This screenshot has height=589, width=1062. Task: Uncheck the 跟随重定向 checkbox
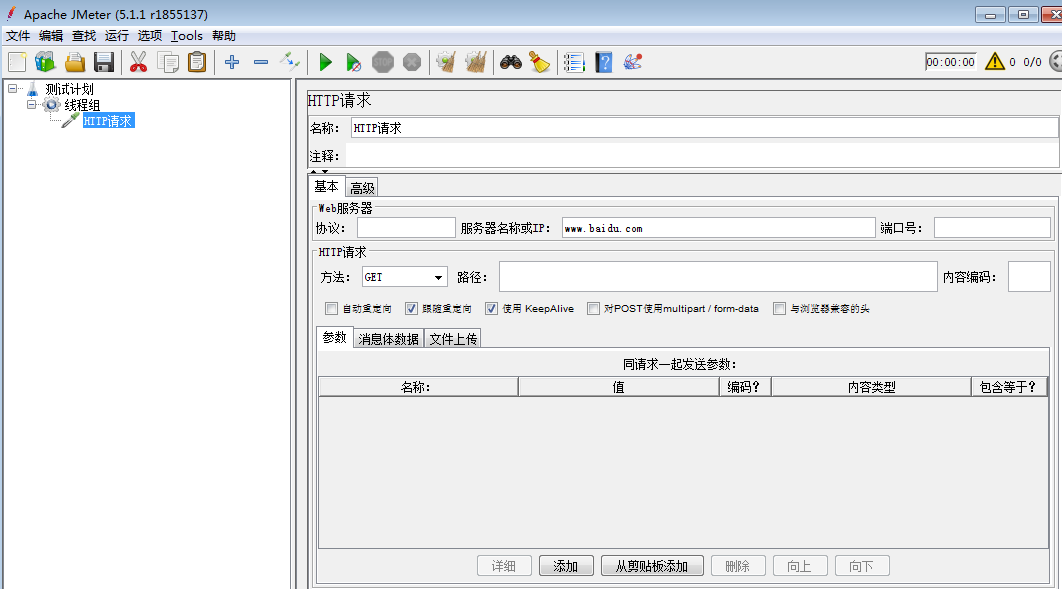[x=411, y=309]
